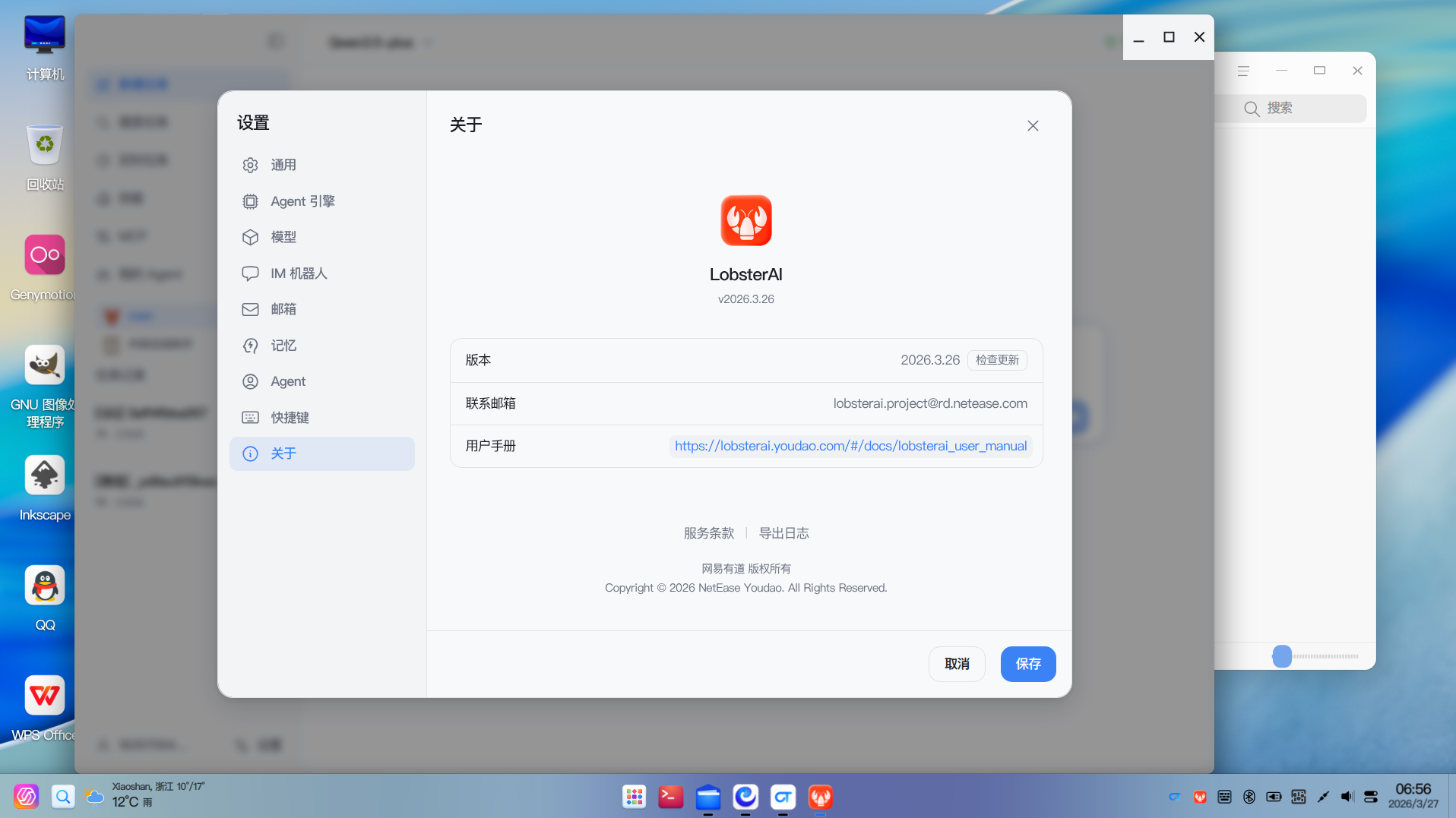Click the 检查更新 update check button

coord(997,359)
